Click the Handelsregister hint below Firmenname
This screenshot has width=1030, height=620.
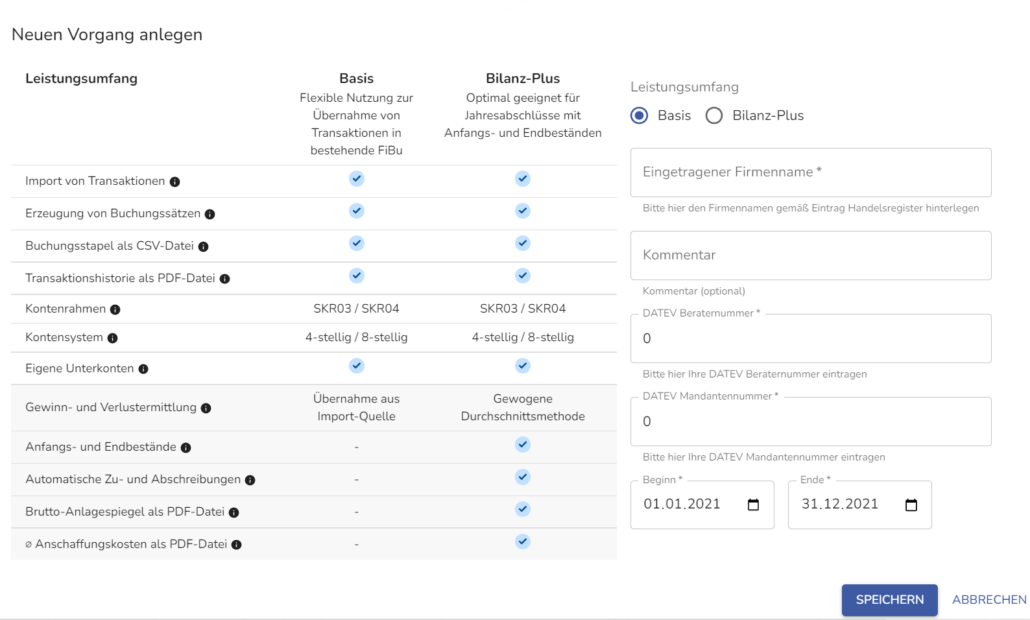coord(811,208)
